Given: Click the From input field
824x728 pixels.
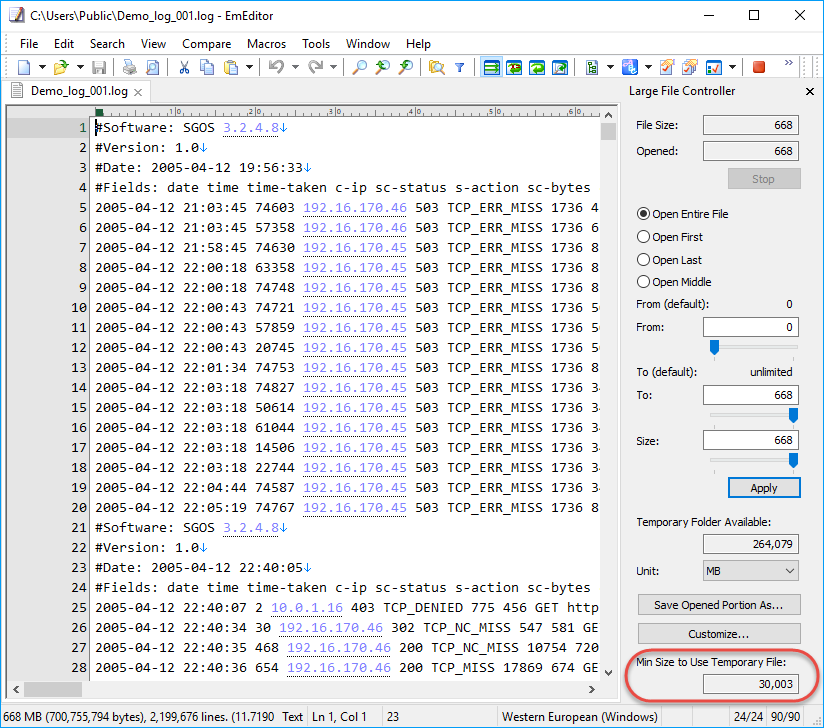Looking at the screenshot, I should click(750, 327).
